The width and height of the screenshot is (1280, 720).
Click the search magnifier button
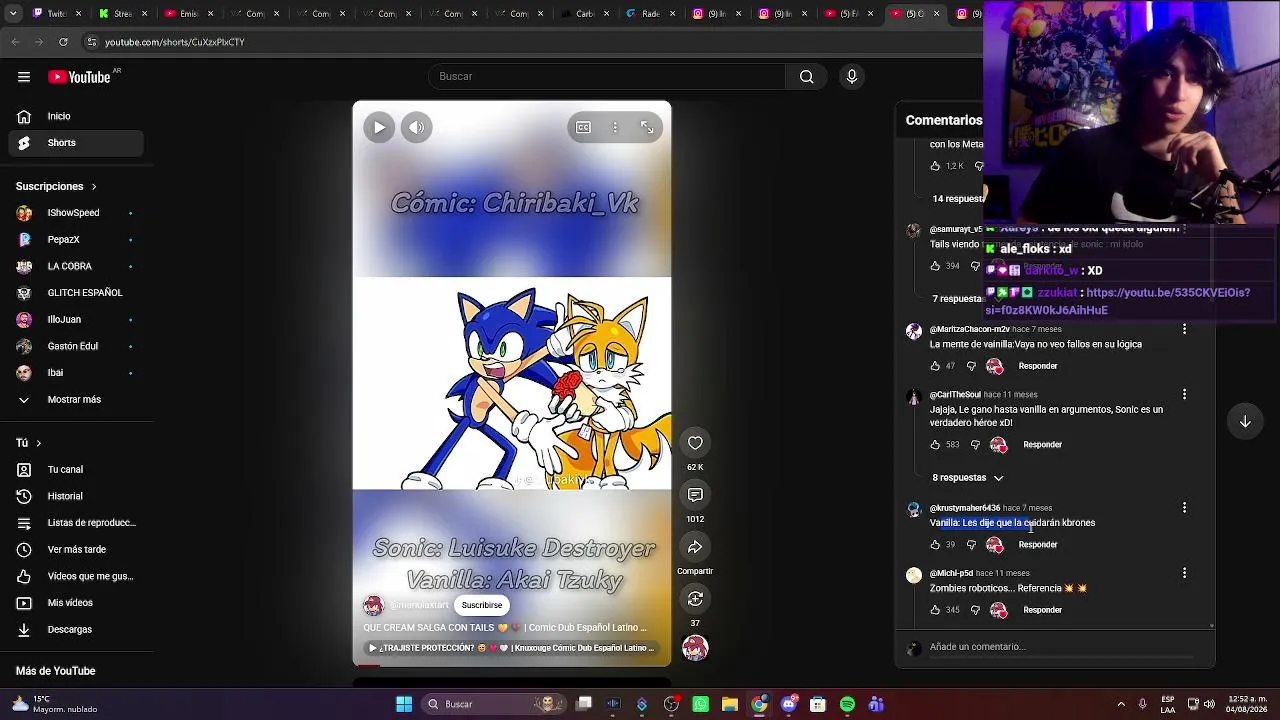coord(806,77)
